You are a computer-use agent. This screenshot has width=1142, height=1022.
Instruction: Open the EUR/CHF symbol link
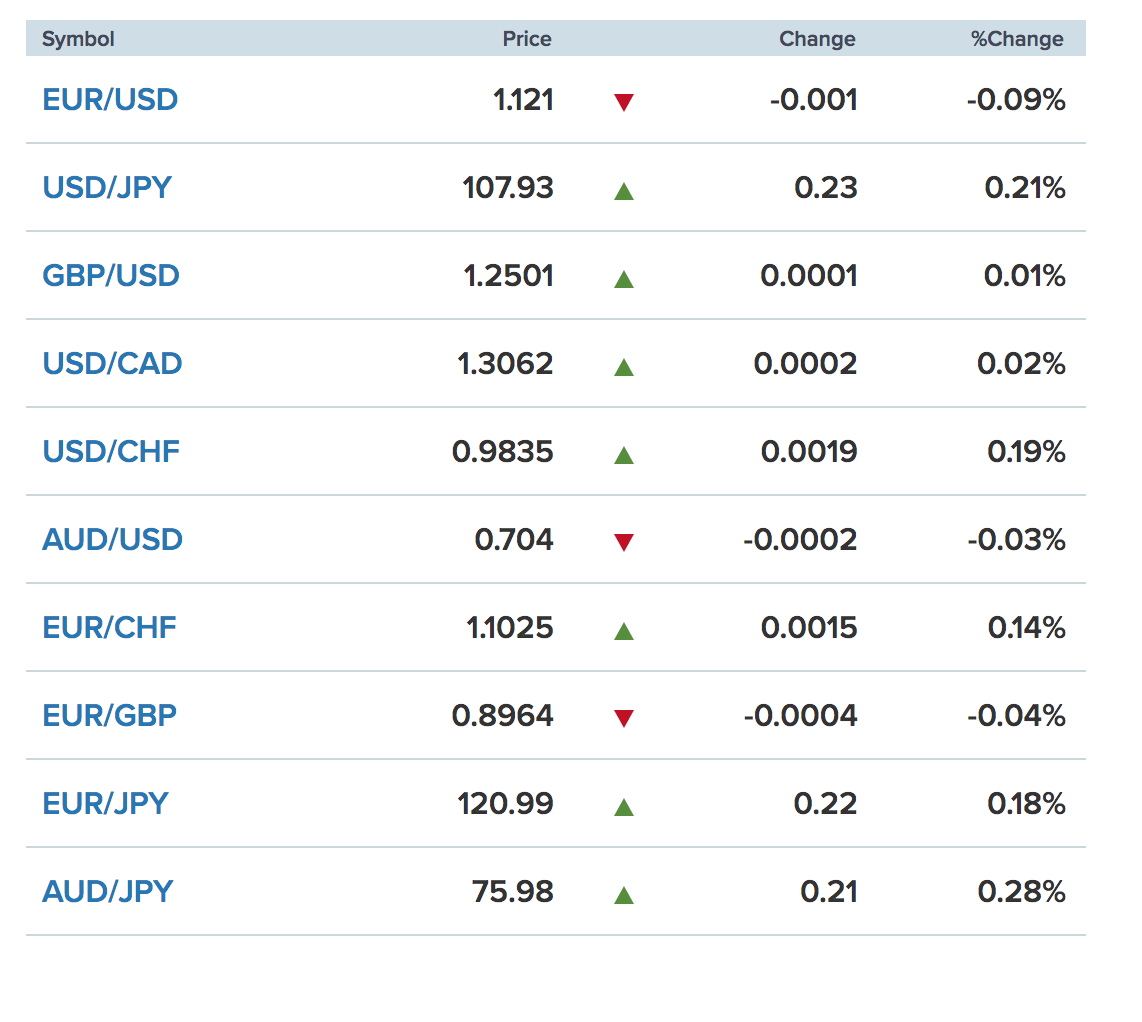[109, 628]
